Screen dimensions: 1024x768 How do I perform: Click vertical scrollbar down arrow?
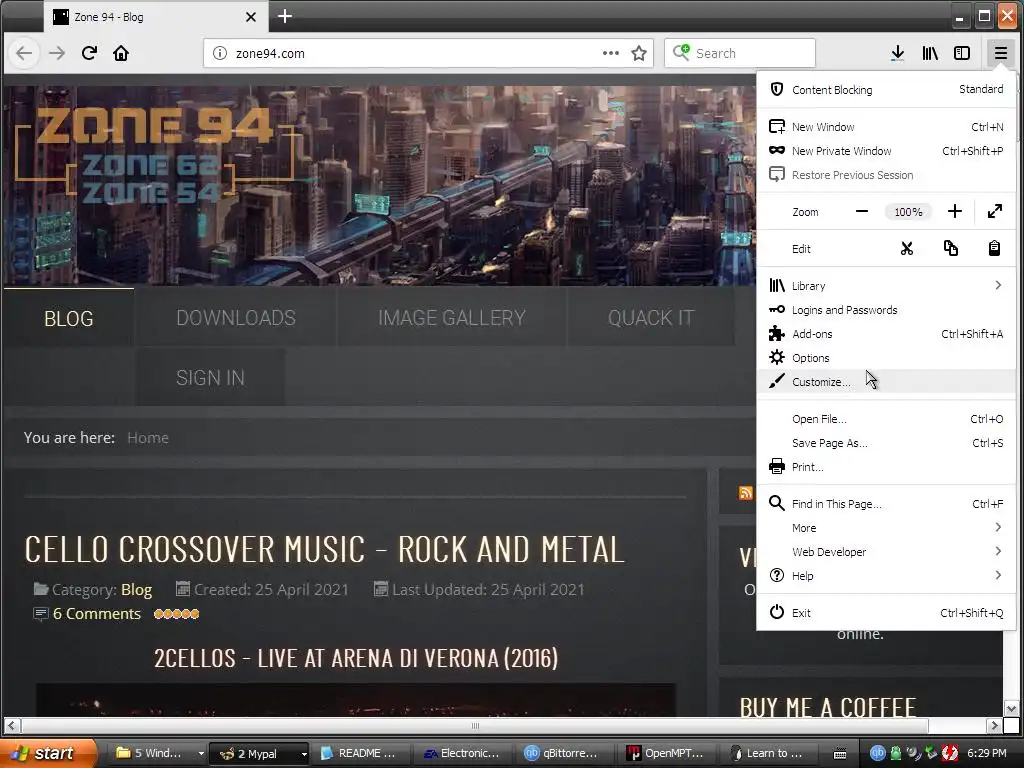[1011, 709]
